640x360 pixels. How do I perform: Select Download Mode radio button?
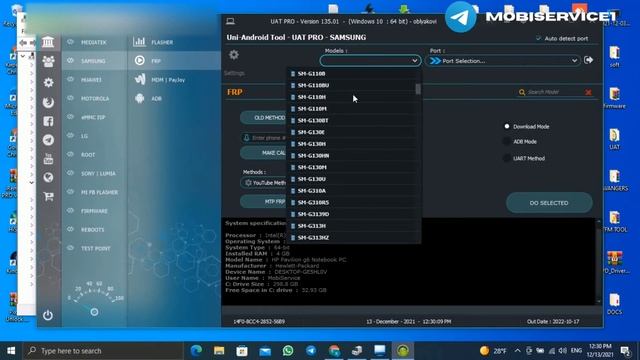click(507, 127)
